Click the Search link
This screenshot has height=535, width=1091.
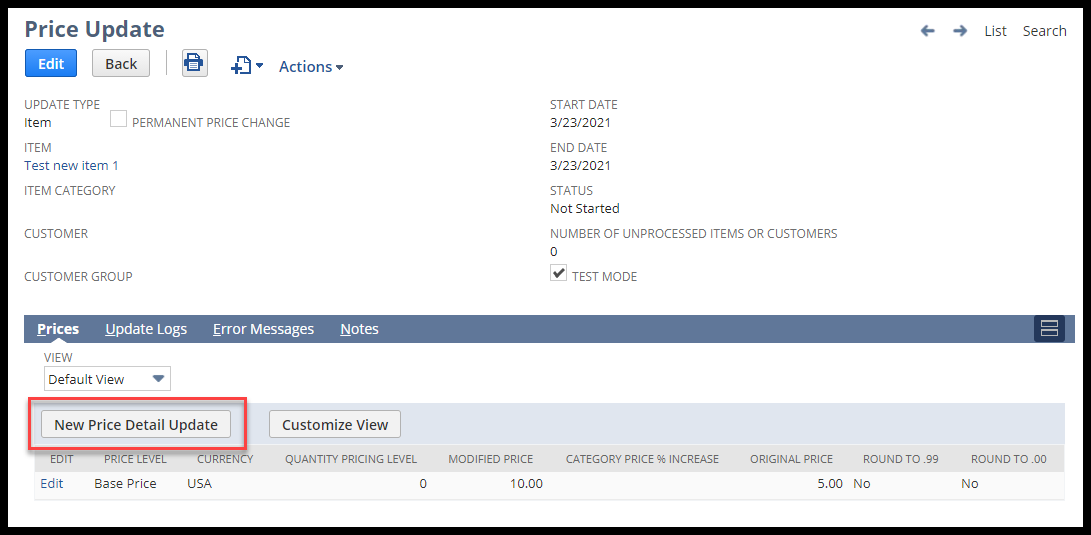(1044, 31)
